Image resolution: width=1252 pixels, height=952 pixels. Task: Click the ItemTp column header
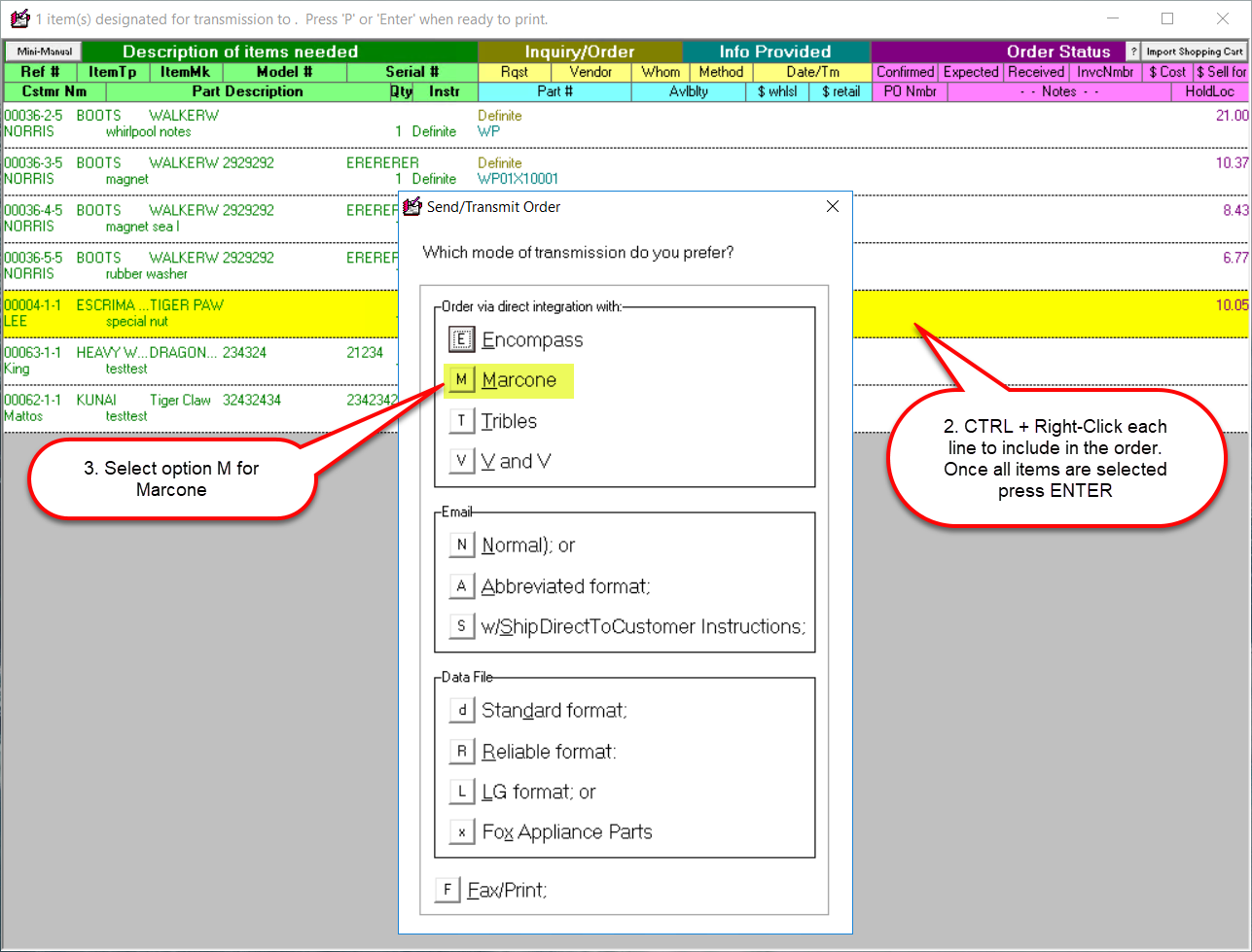point(114,72)
